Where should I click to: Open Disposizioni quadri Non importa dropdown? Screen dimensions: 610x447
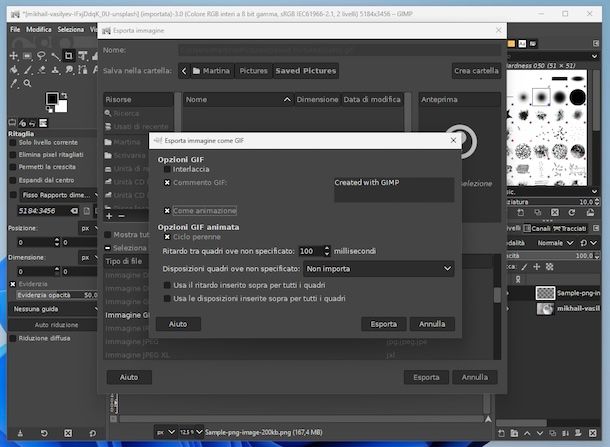(379, 269)
